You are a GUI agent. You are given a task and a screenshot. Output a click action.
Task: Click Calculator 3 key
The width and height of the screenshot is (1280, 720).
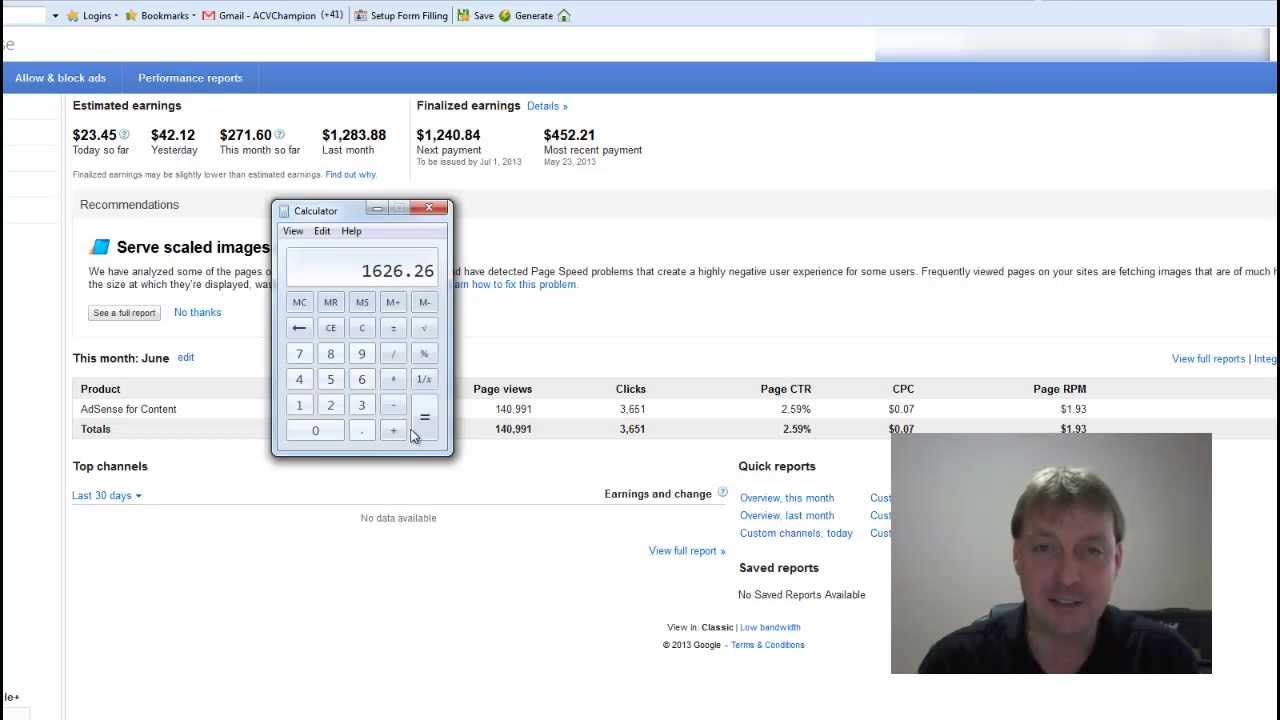[x=362, y=406]
